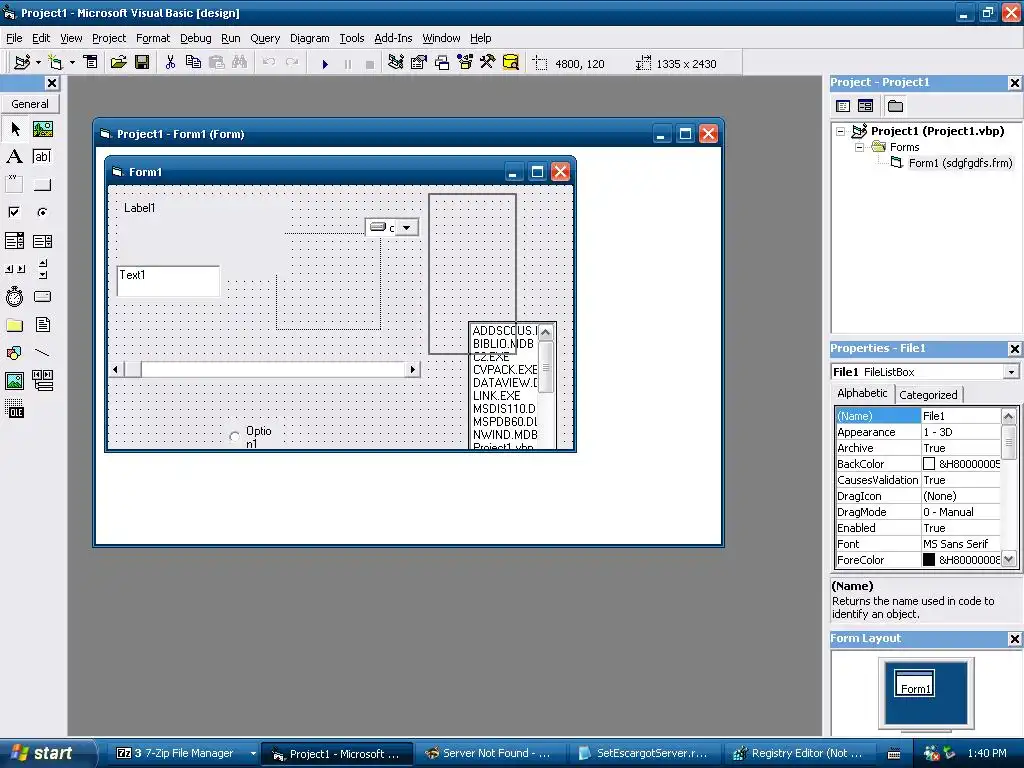The image size is (1024, 768).
Task: Open the Object Browser toolbar icon
Action: point(465,63)
